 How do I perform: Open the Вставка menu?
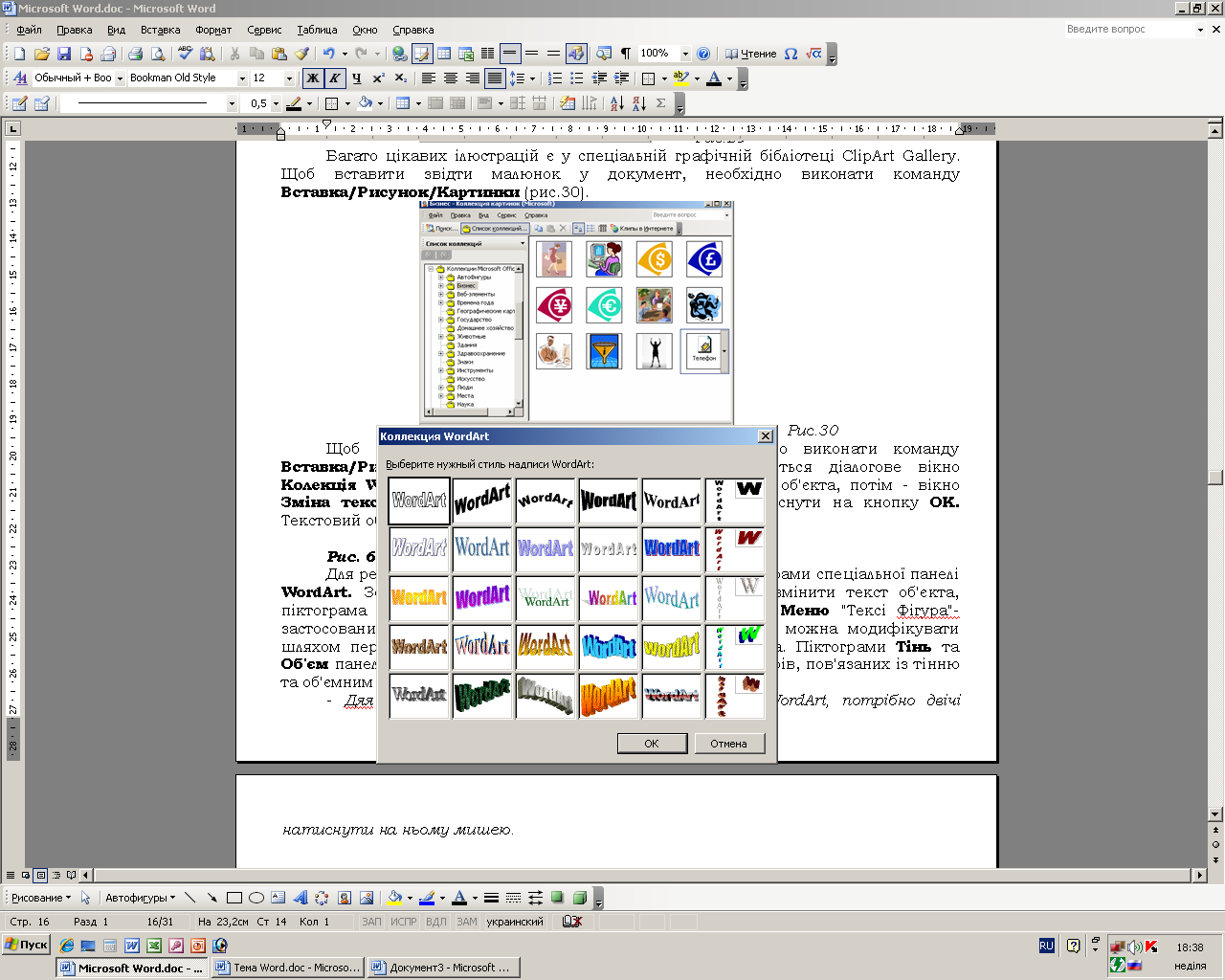click(x=160, y=30)
